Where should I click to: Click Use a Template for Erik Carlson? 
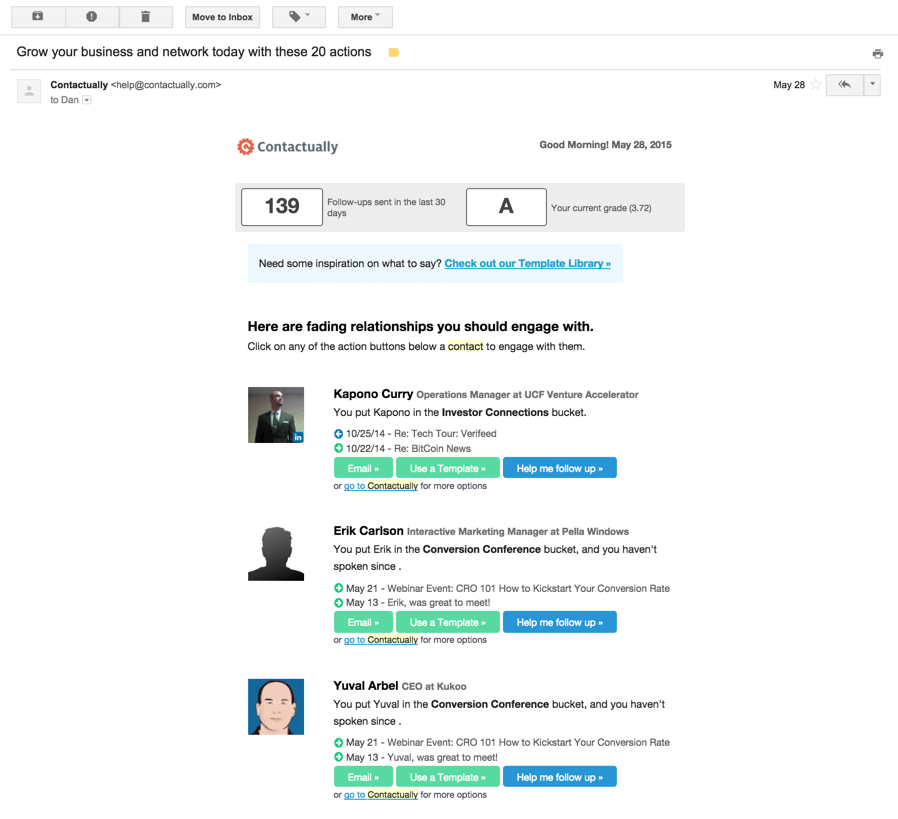click(x=448, y=622)
